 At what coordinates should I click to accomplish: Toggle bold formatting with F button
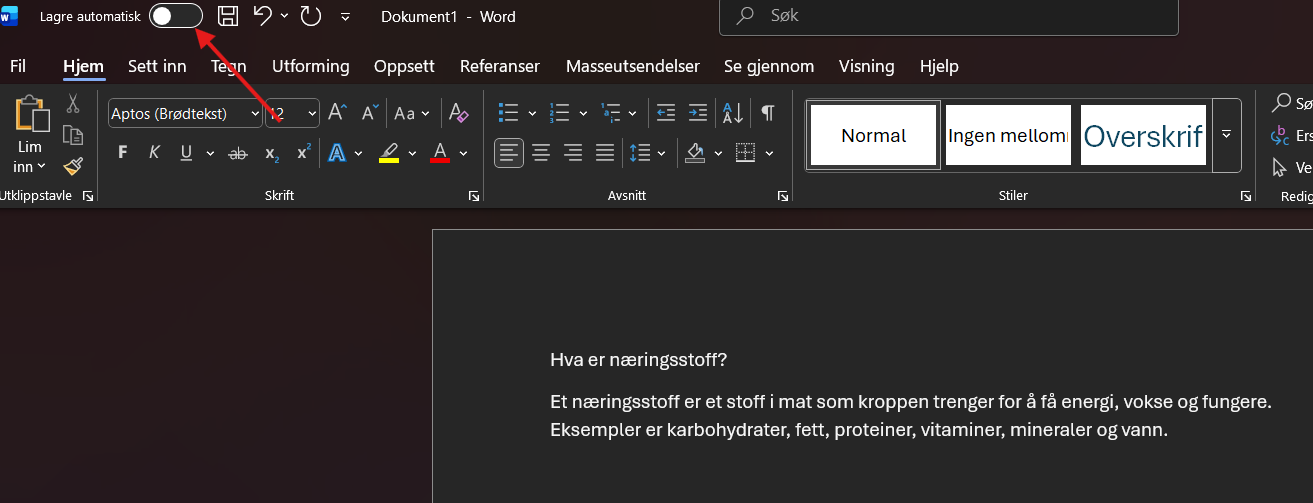[123, 153]
